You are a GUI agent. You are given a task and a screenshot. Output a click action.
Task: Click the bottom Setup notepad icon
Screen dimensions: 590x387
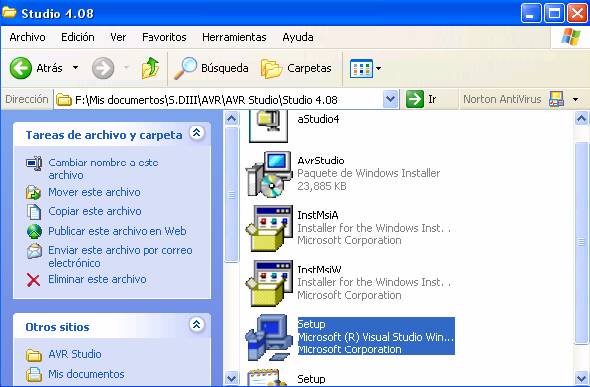point(268,377)
